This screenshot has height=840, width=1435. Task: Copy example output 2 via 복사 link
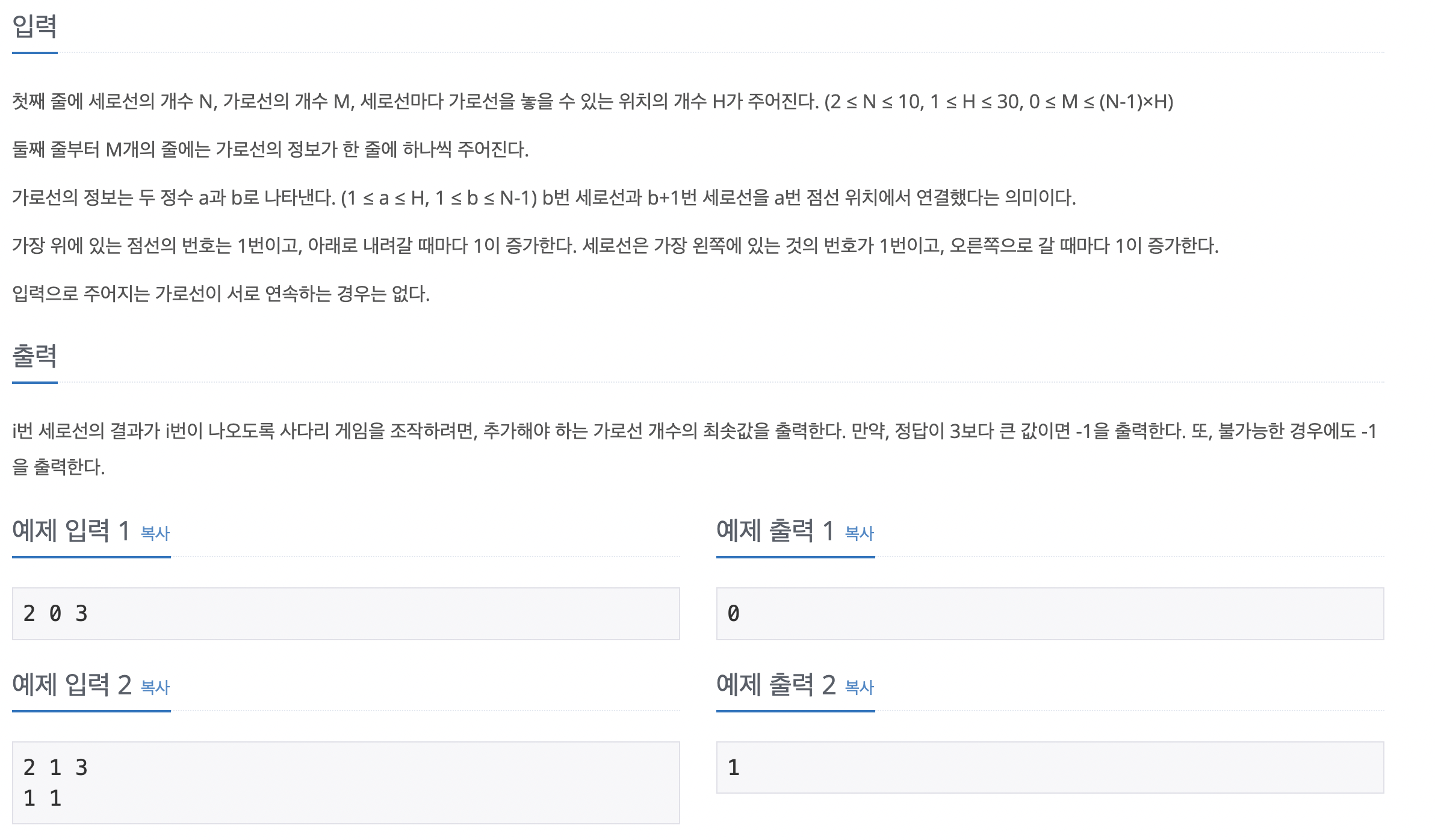860,687
